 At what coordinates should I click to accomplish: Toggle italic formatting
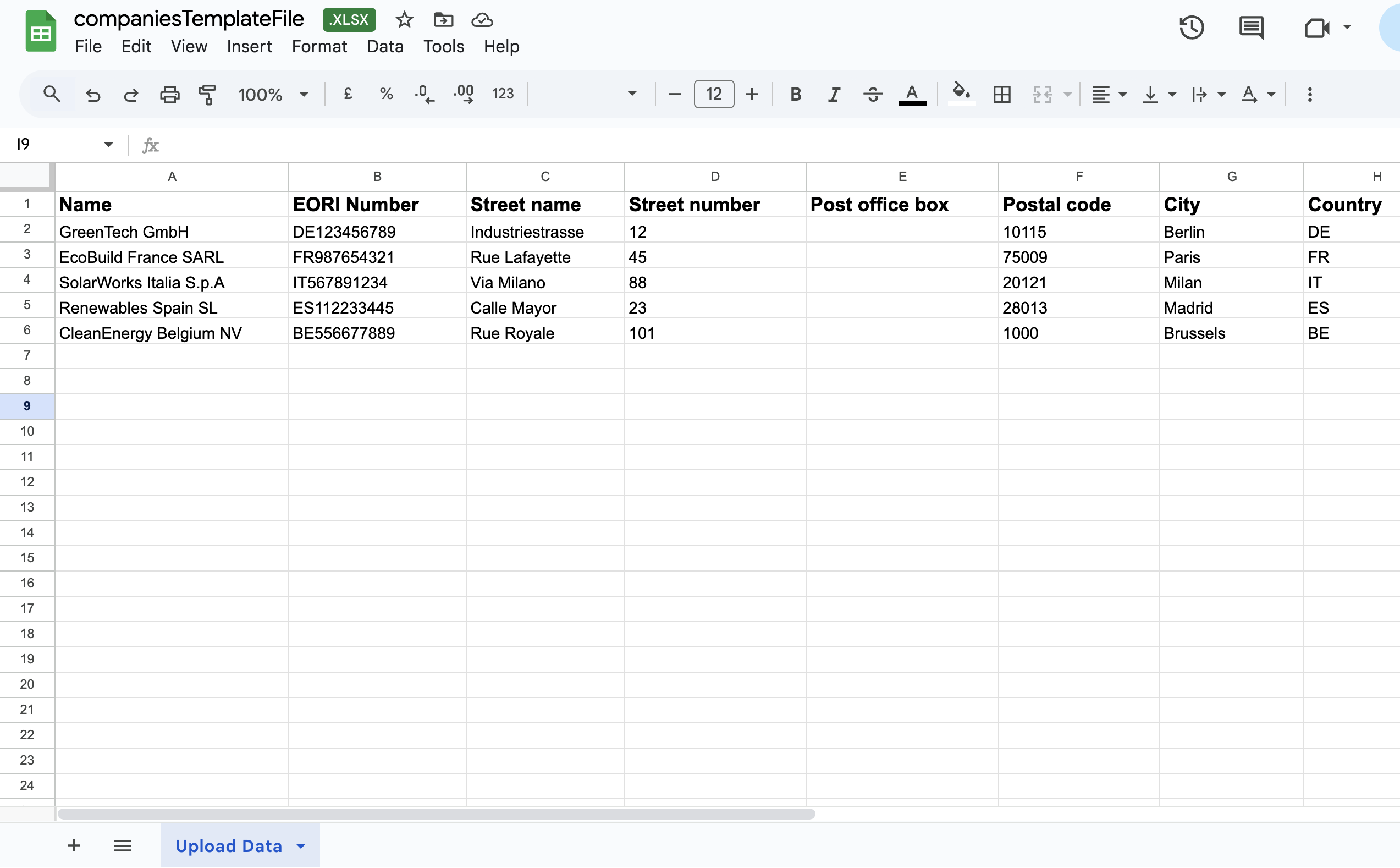click(834, 94)
